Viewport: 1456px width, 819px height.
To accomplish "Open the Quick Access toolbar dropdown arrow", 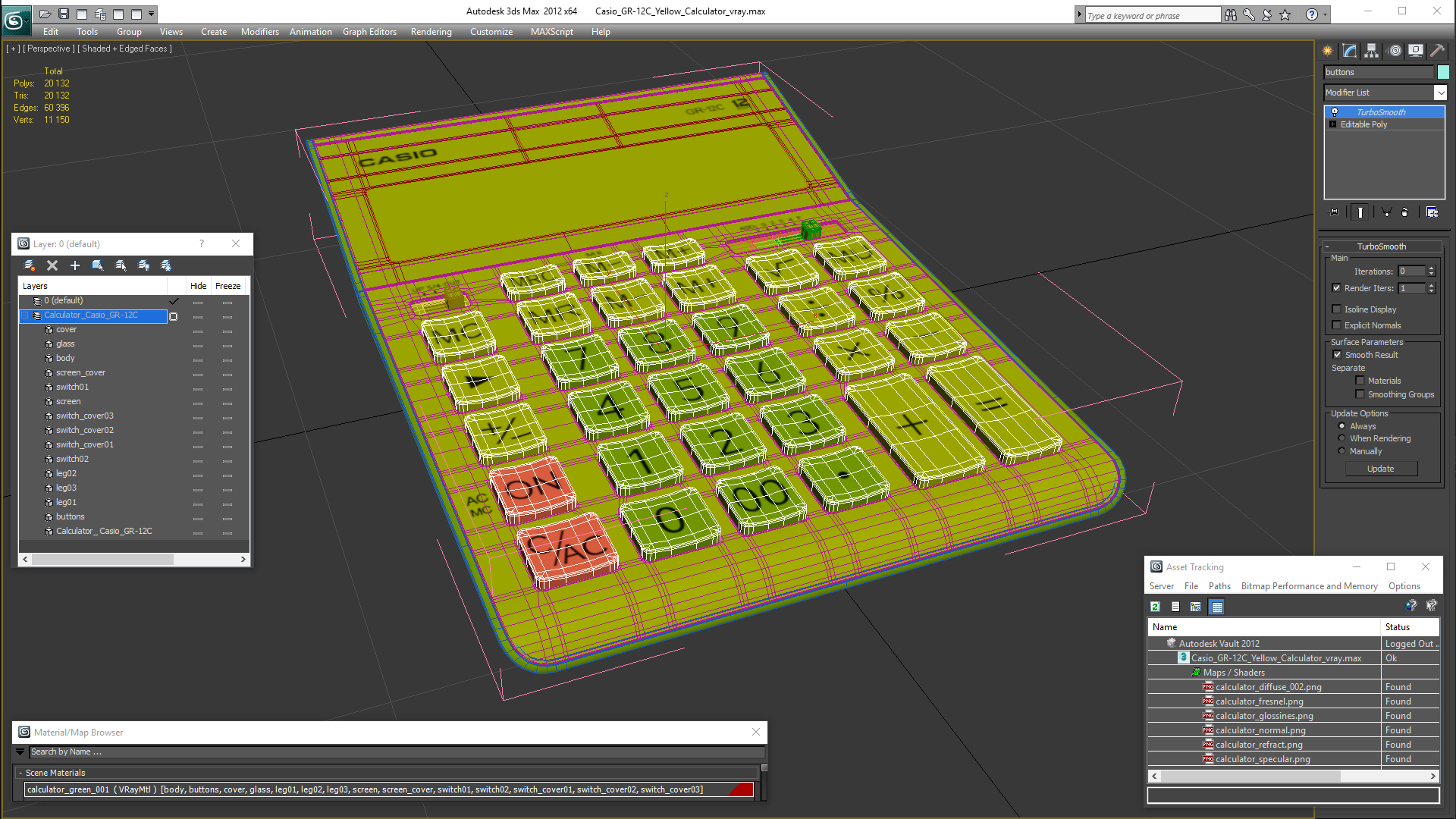I will point(152,14).
